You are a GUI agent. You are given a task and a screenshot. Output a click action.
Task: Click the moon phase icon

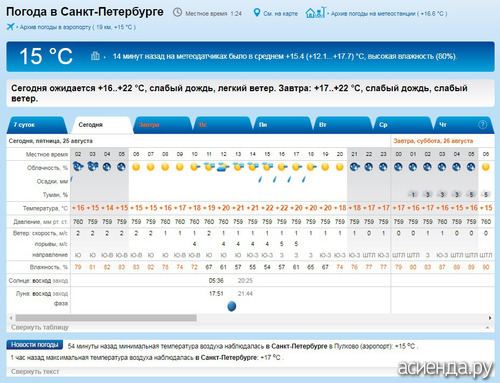(x=232, y=306)
